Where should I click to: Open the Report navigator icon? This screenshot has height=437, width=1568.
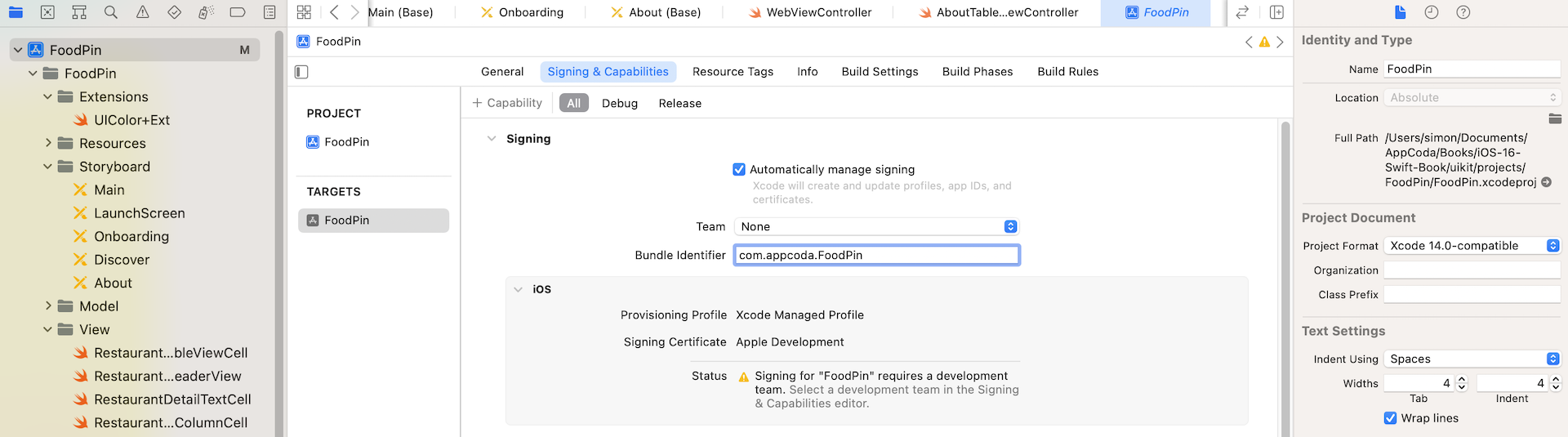269,12
